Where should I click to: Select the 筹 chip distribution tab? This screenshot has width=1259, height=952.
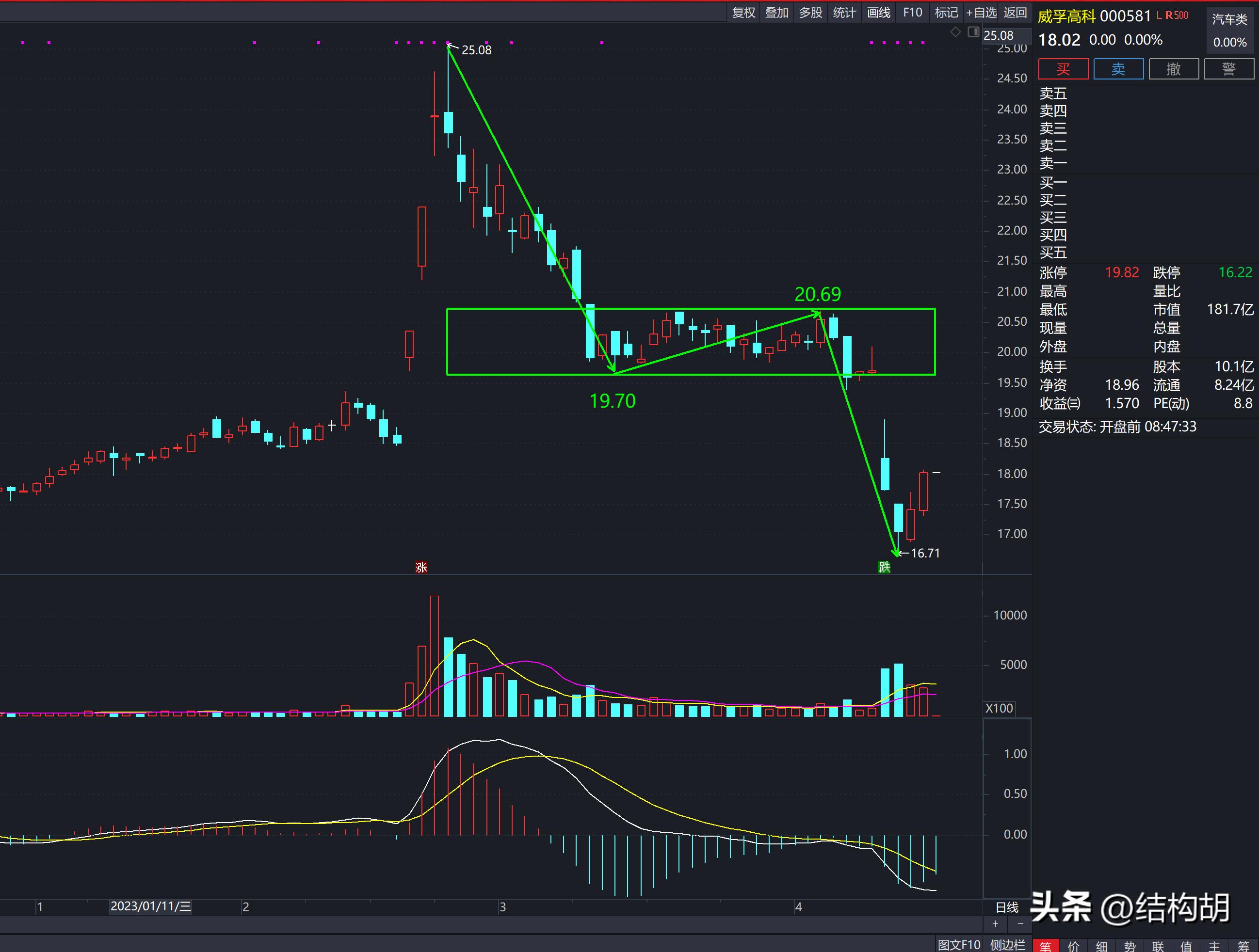tap(1243, 946)
